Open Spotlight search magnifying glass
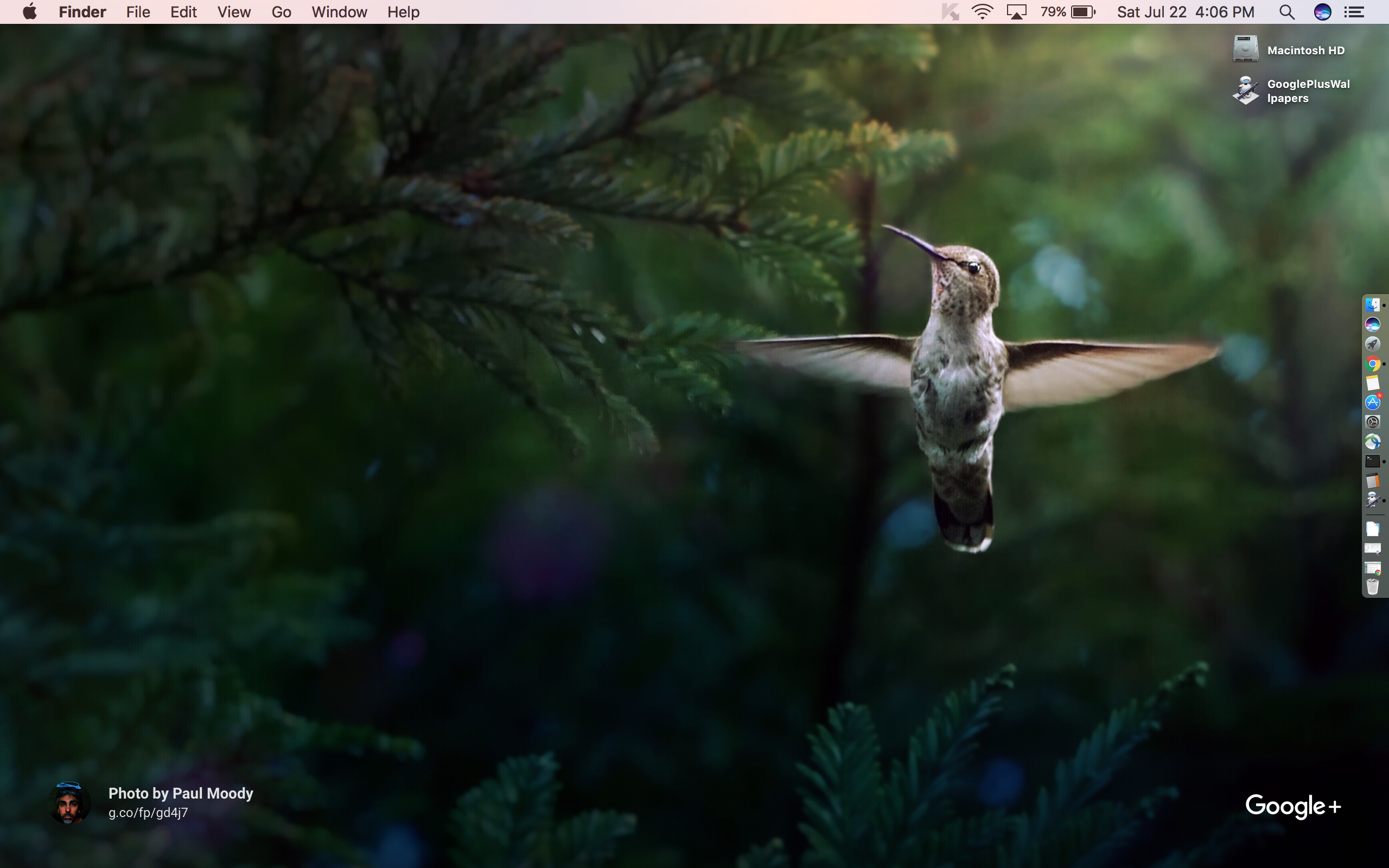The height and width of the screenshot is (868, 1389). 1287,11
